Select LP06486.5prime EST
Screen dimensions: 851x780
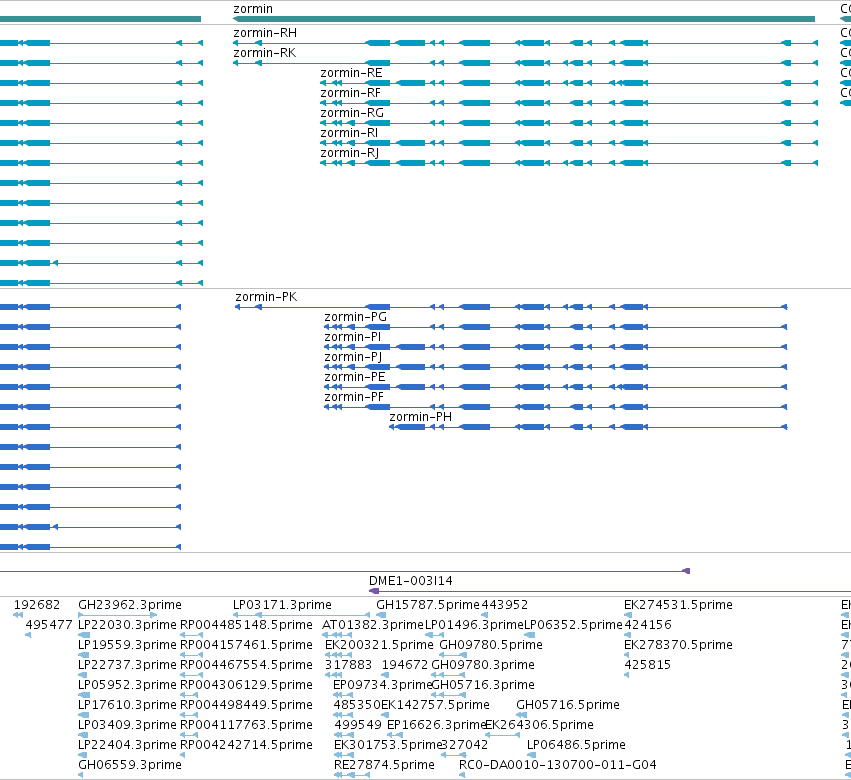(576, 745)
